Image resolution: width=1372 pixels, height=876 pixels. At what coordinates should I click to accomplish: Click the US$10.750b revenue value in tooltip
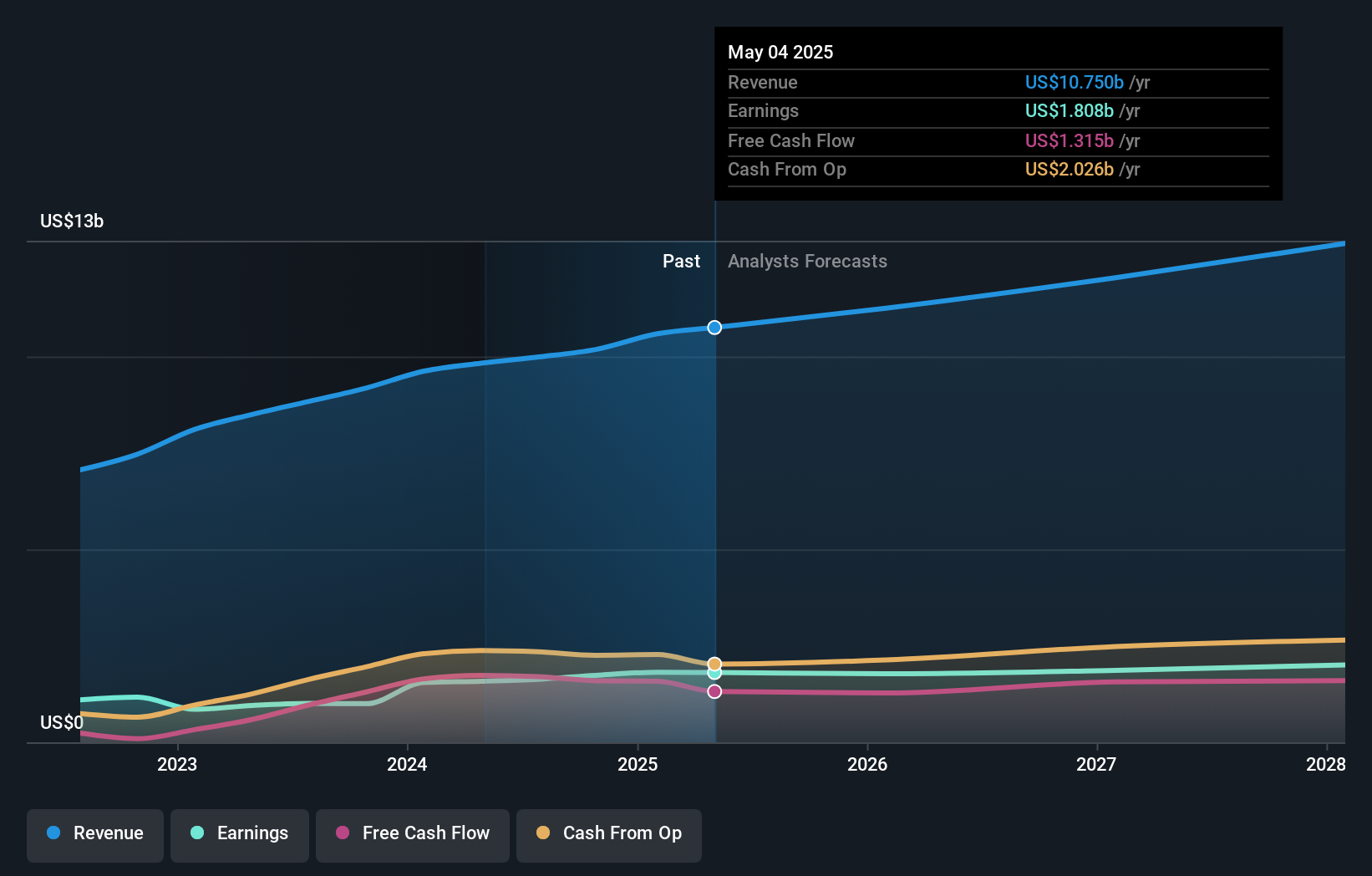pos(1074,83)
